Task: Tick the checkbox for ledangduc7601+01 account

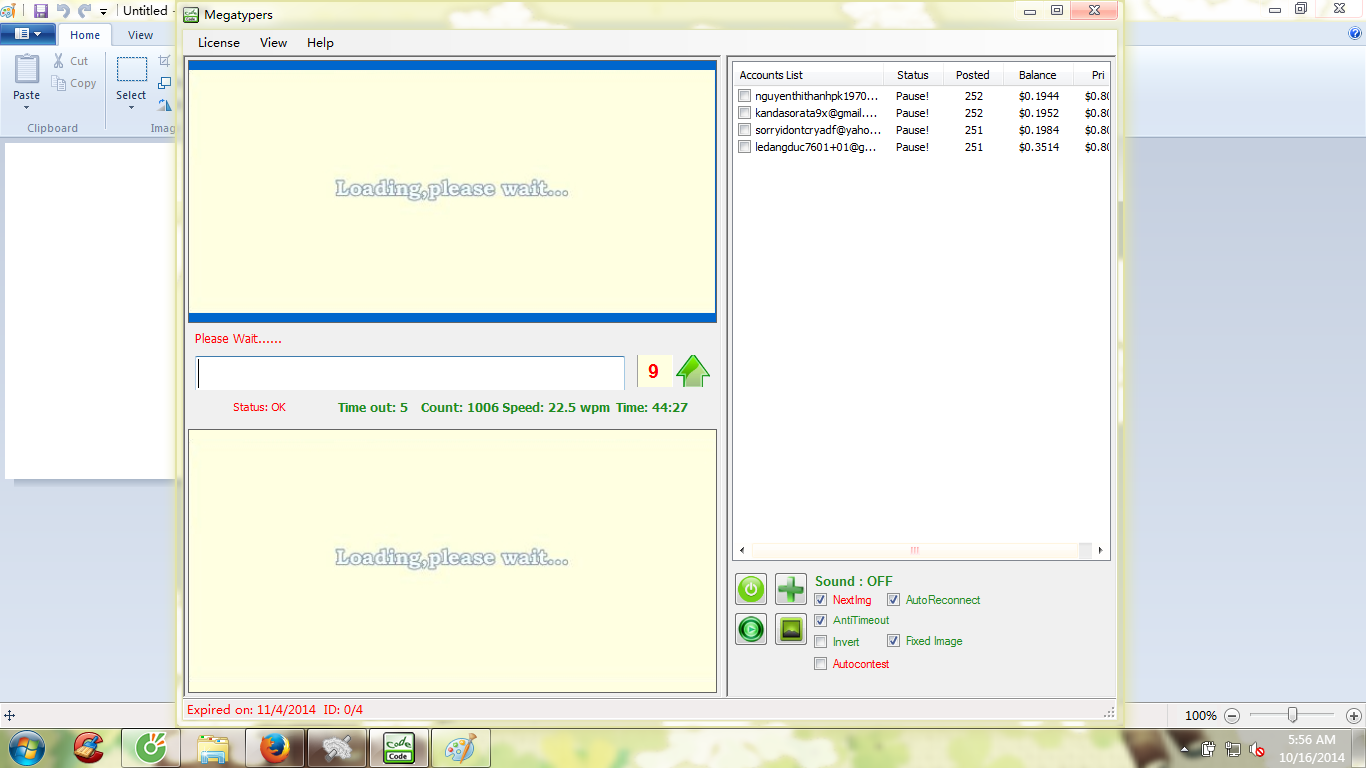Action: click(744, 147)
